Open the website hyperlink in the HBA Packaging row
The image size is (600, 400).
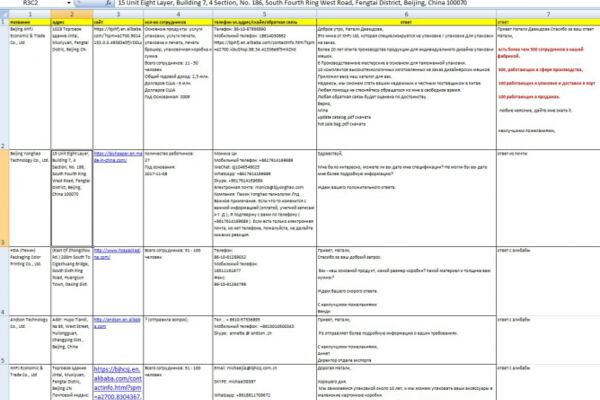click(117, 254)
